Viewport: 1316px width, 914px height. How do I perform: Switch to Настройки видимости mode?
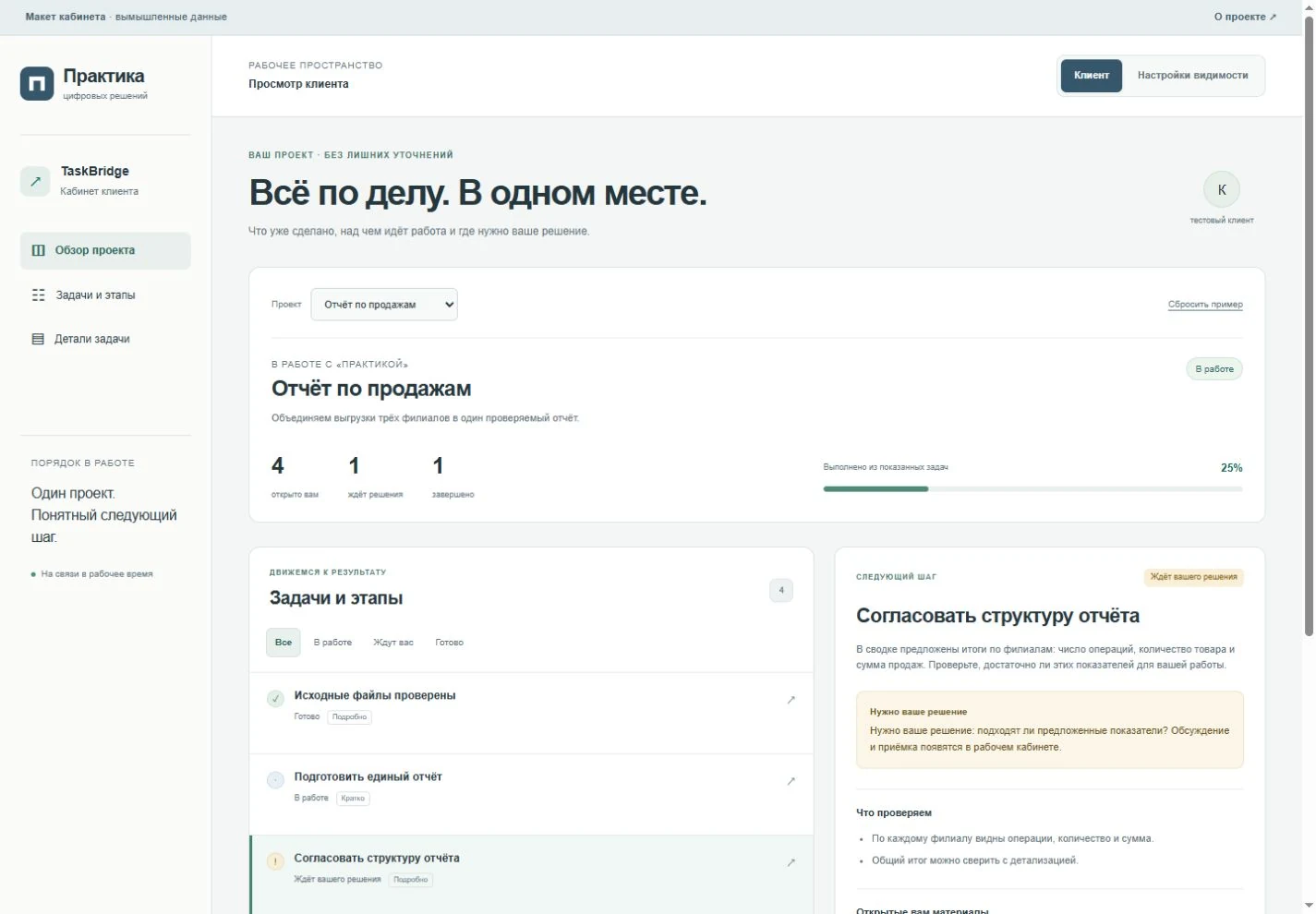point(1192,76)
